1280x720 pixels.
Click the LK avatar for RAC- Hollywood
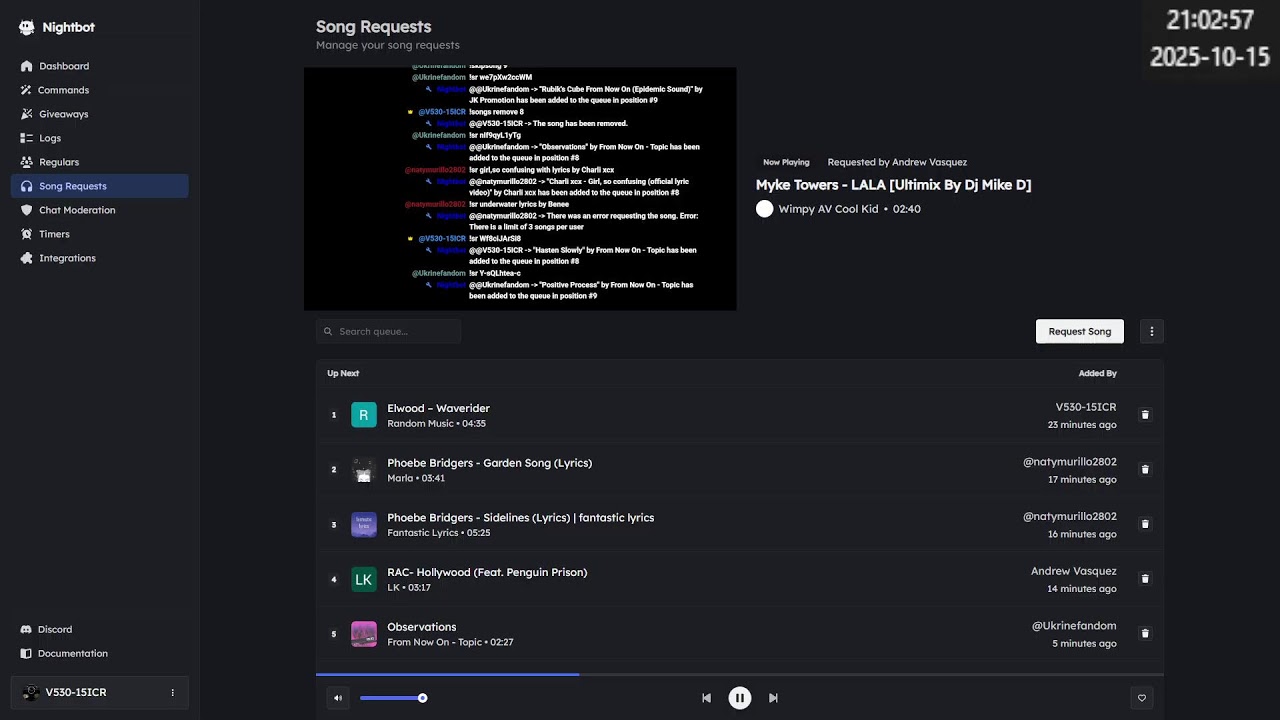click(364, 579)
